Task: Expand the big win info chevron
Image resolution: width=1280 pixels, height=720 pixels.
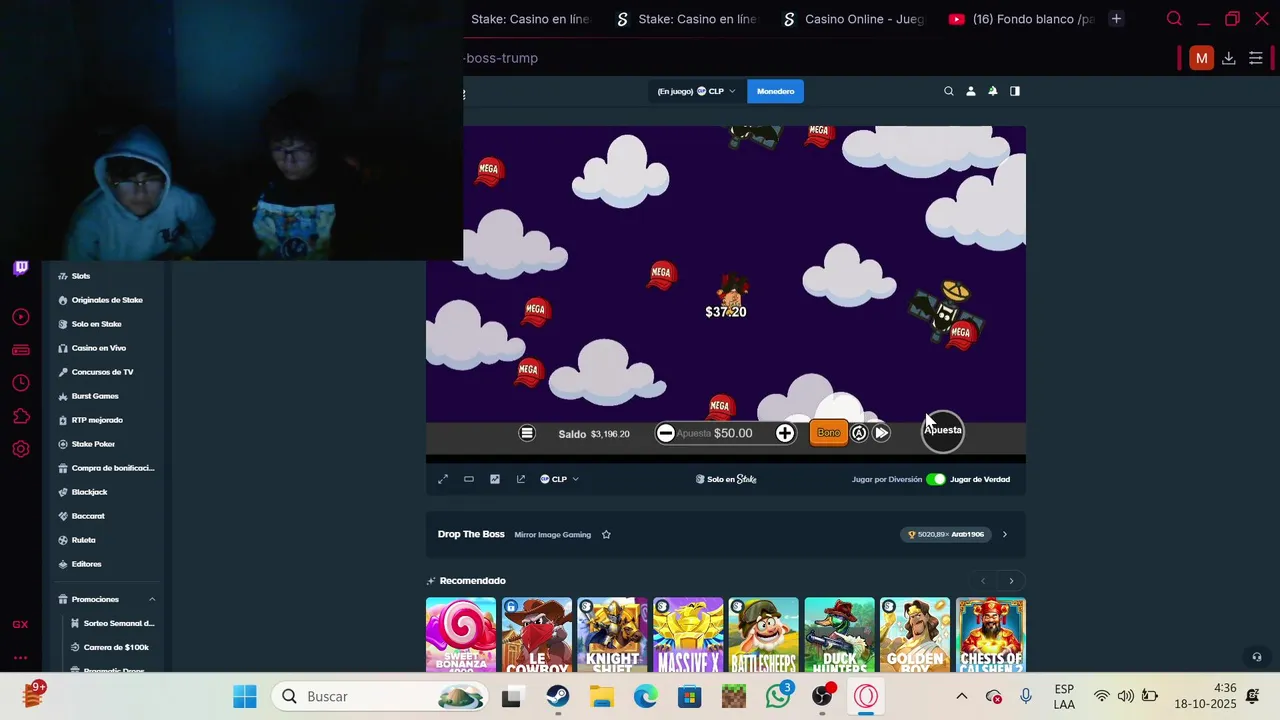Action: click(1005, 534)
